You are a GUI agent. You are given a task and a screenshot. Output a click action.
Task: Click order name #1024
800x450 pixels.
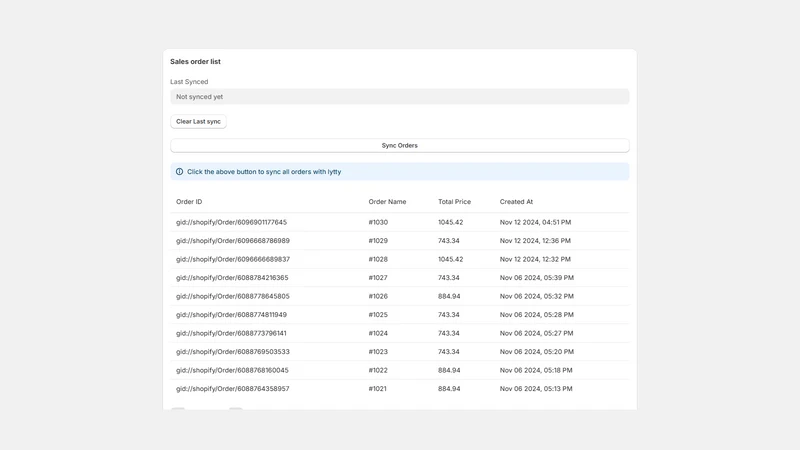point(378,333)
